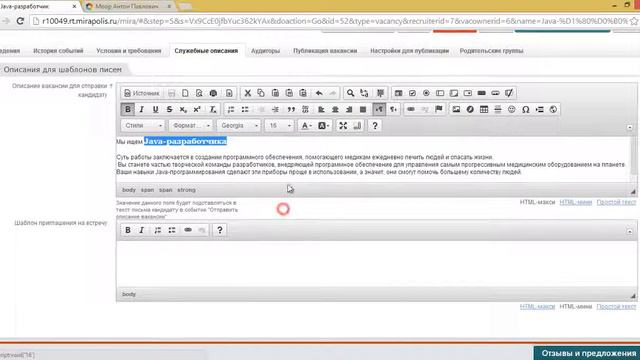The image size is (640, 360).
Task: Toggle Subscript formatting
Action: [x=183, y=109]
